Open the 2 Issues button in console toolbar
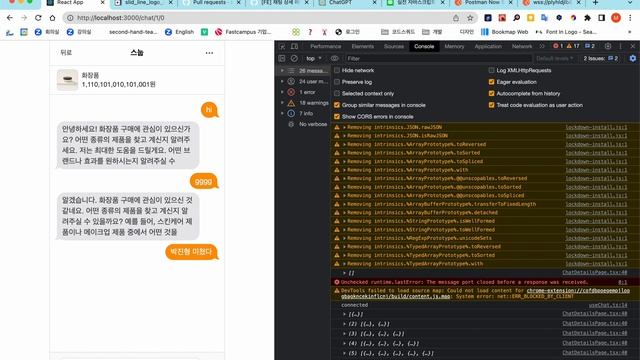Screen dimensions: 640x360 tap(600, 58)
